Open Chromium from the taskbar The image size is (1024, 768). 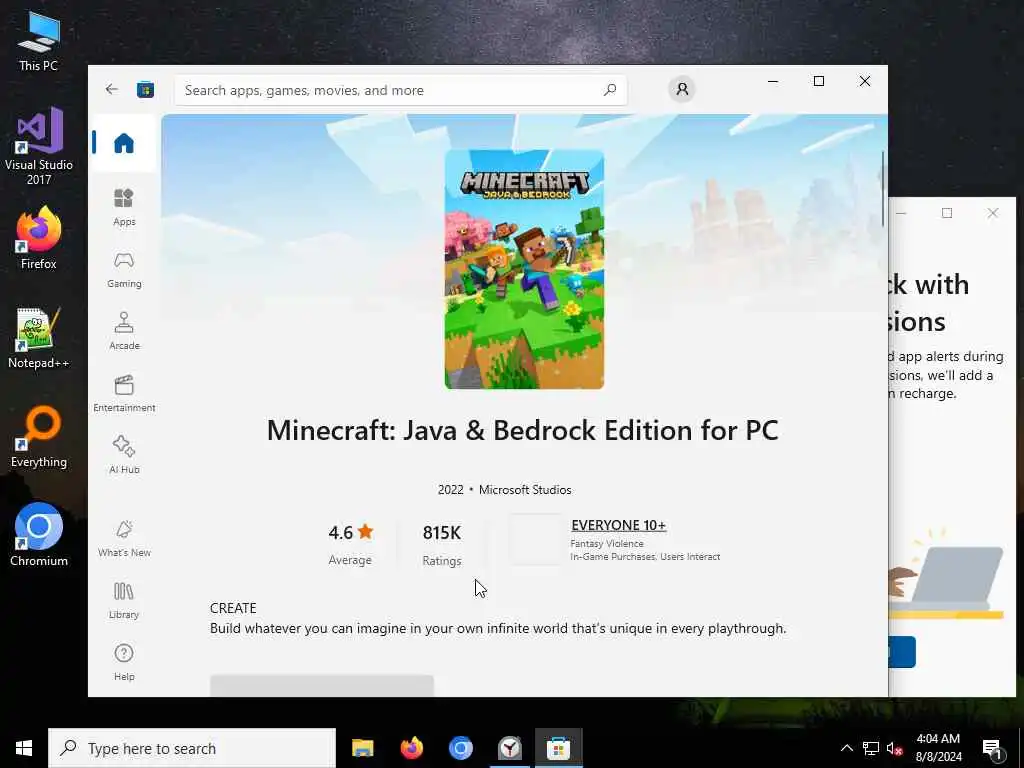(x=460, y=748)
